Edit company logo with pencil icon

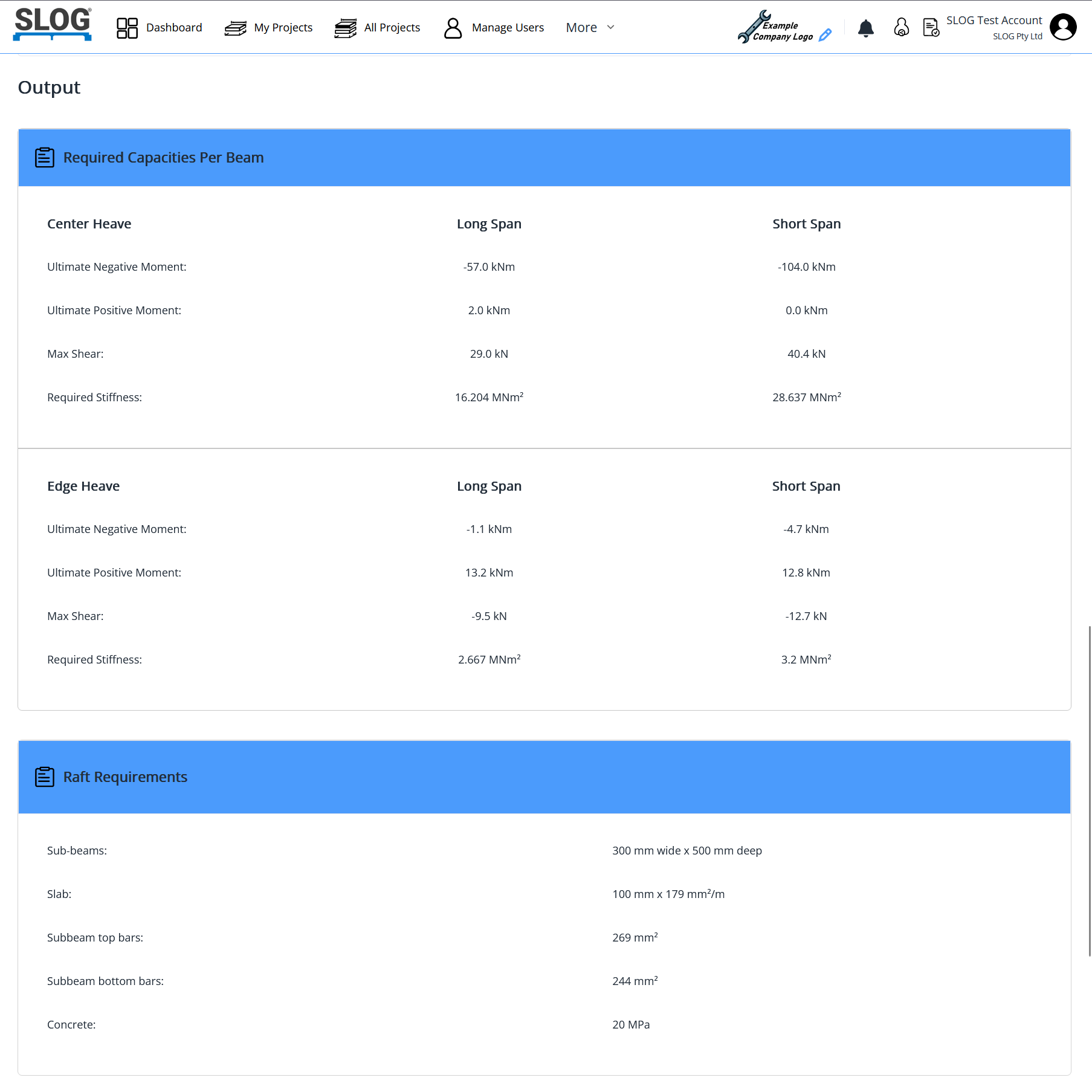pos(825,36)
